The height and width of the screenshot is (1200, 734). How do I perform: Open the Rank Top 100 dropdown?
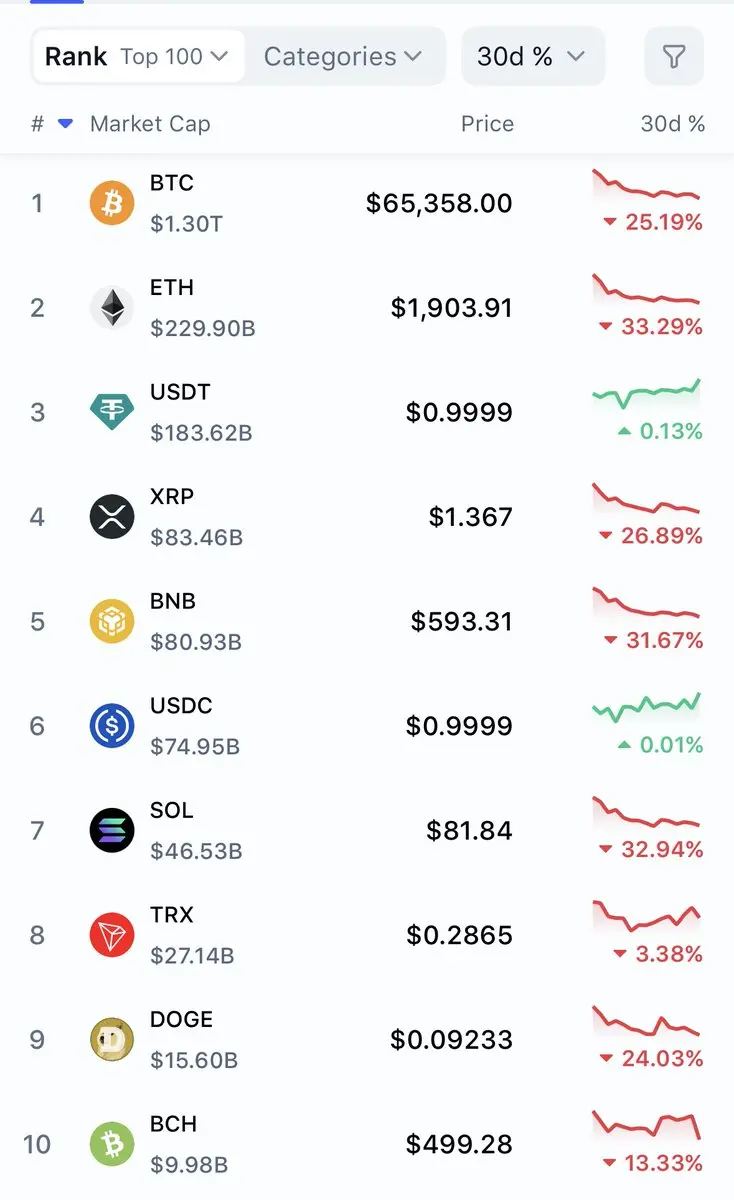(138, 57)
